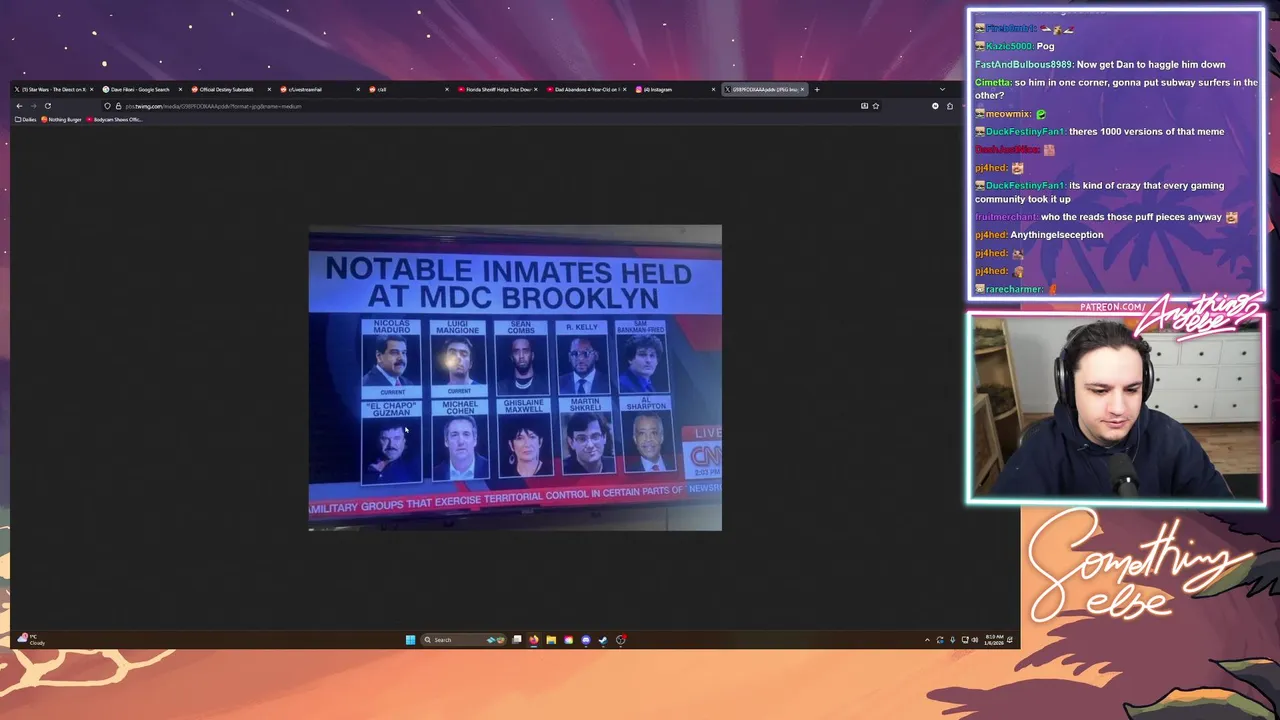Open the Dailies bookmarks folder
The height and width of the screenshot is (720, 1280).
point(25,120)
